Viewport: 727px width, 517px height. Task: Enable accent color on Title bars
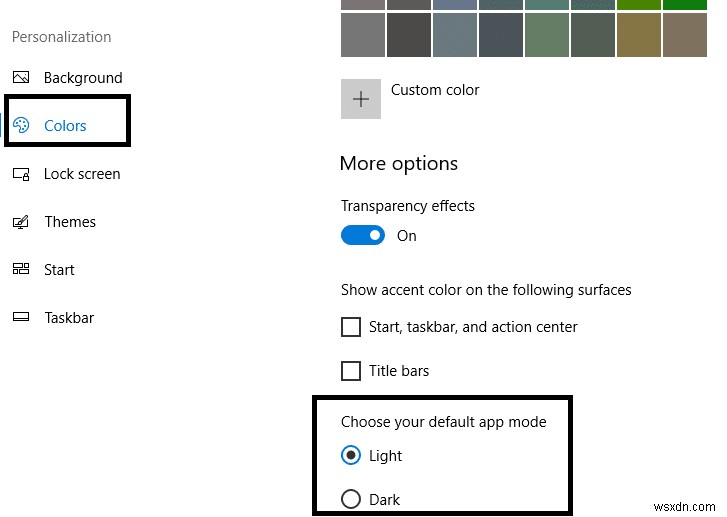coord(351,371)
